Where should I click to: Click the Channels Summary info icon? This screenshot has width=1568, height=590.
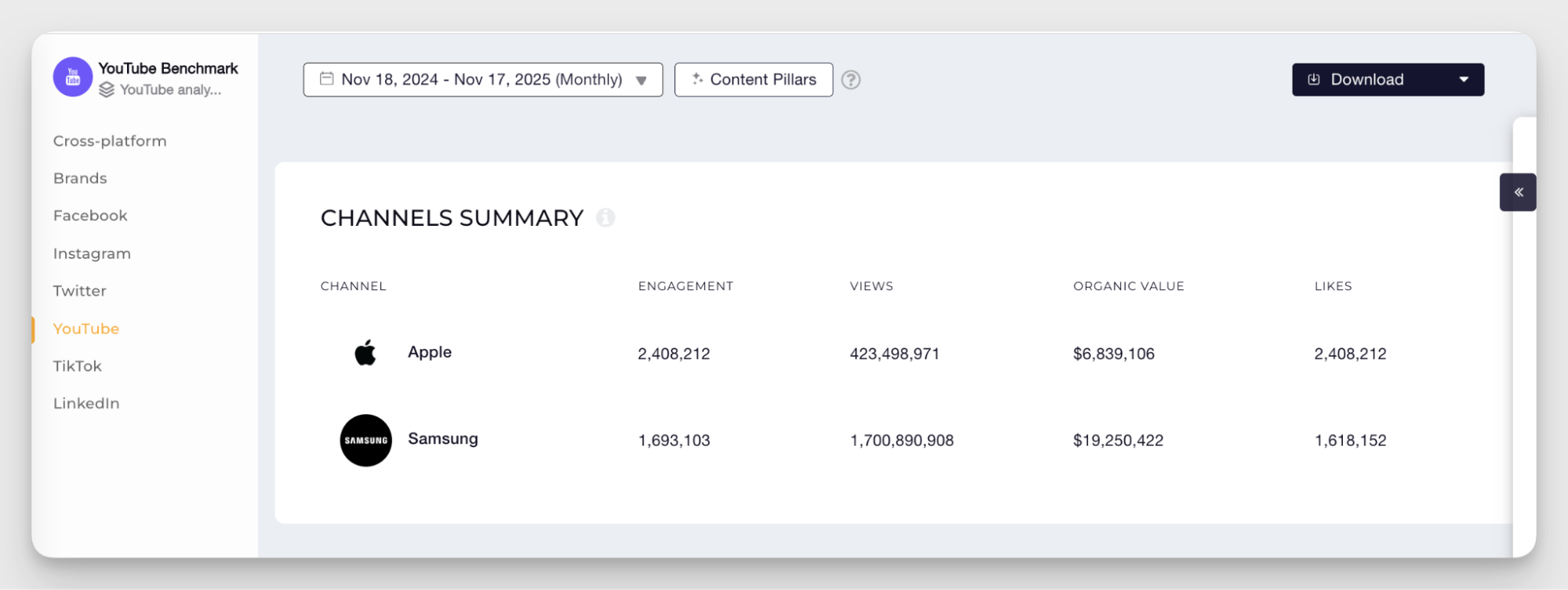point(605,218)
